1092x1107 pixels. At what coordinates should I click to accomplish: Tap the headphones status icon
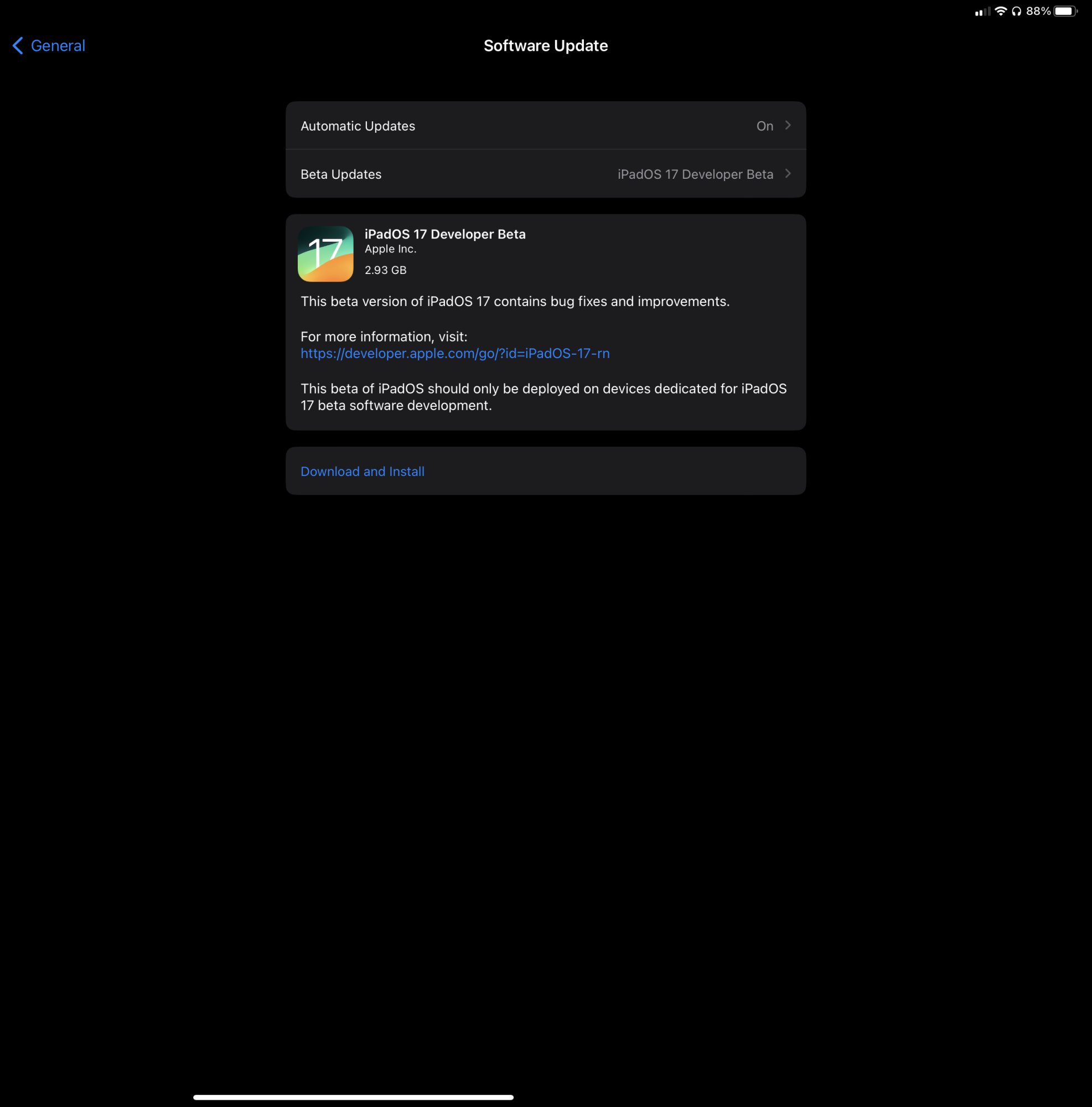pyautogui.click(x=1016, y=12)
